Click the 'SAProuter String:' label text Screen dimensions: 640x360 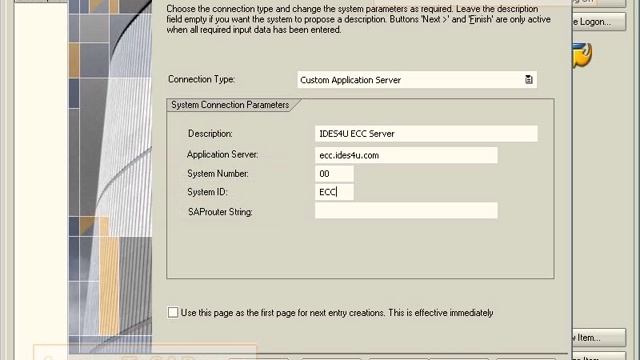220,212
